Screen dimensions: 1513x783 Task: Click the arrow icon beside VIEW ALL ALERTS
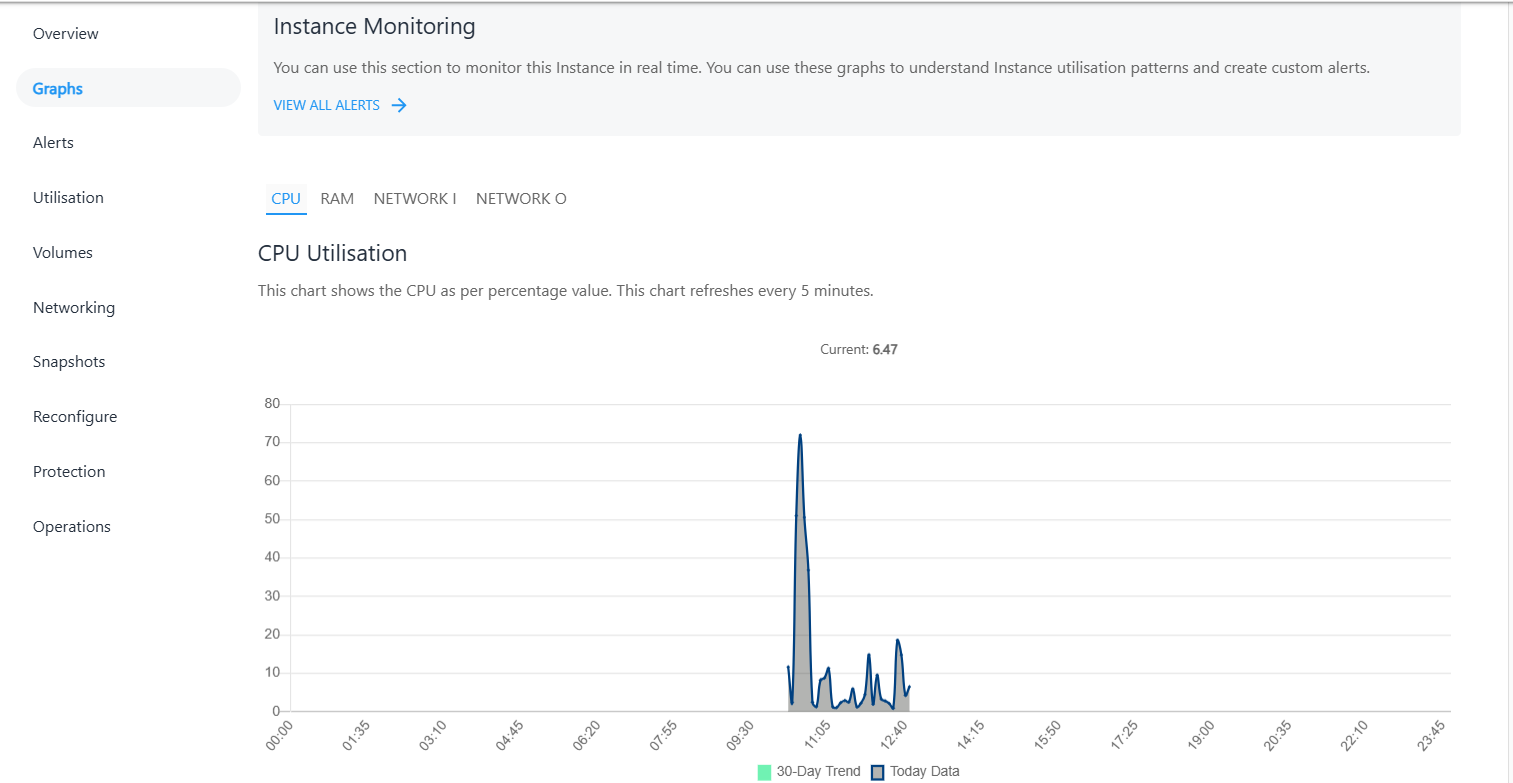[398, 104]
